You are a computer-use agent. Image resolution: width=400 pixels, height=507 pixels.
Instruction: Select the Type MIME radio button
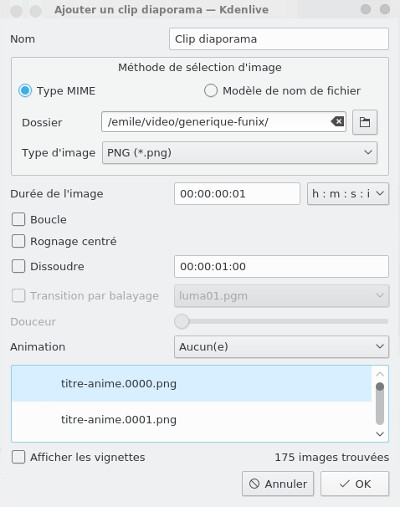25,91
